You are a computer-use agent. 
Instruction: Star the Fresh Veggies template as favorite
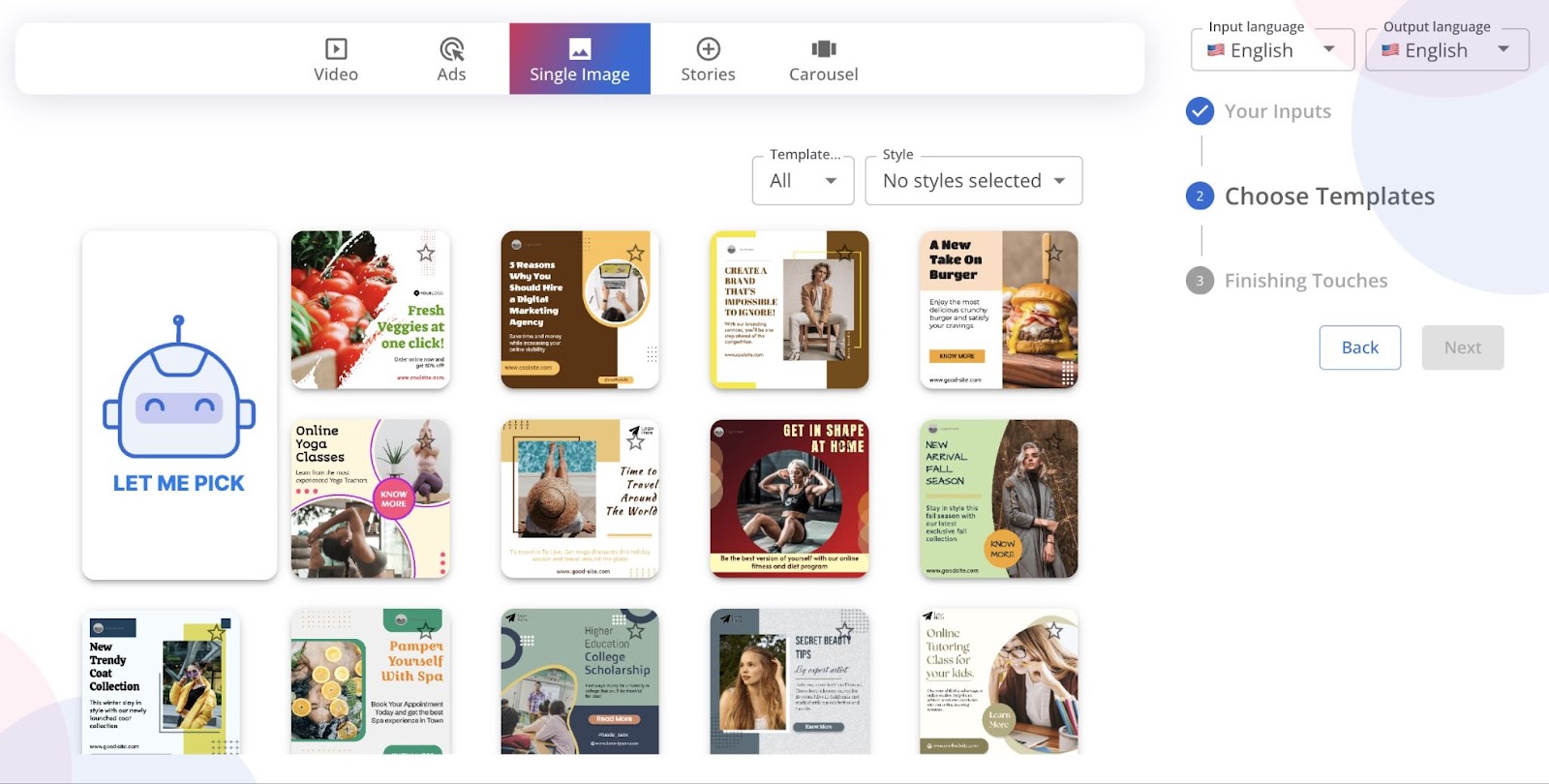[x=425, y=254]
